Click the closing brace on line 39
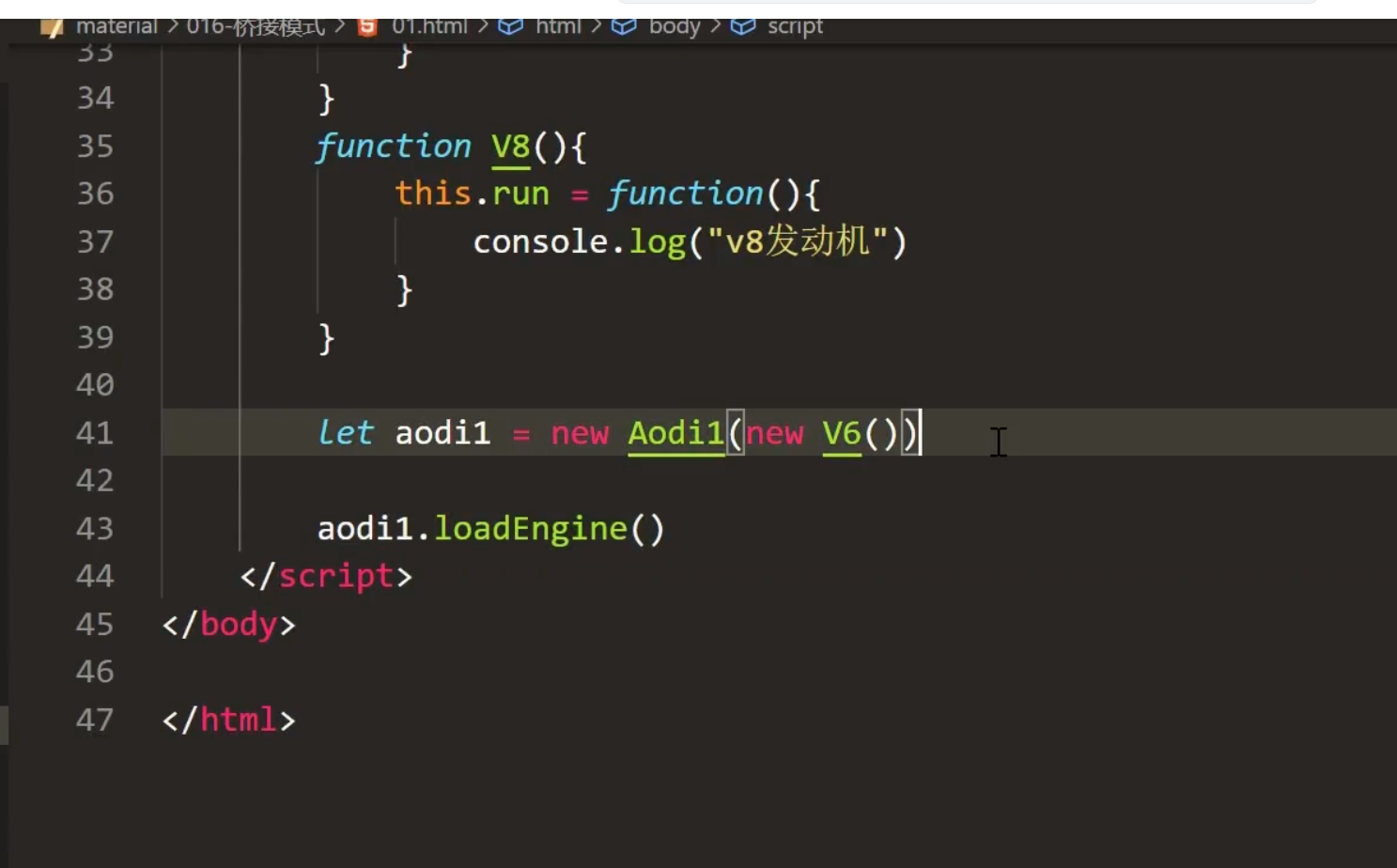The width and height of the screenshot is (1397, 868). 326,337
